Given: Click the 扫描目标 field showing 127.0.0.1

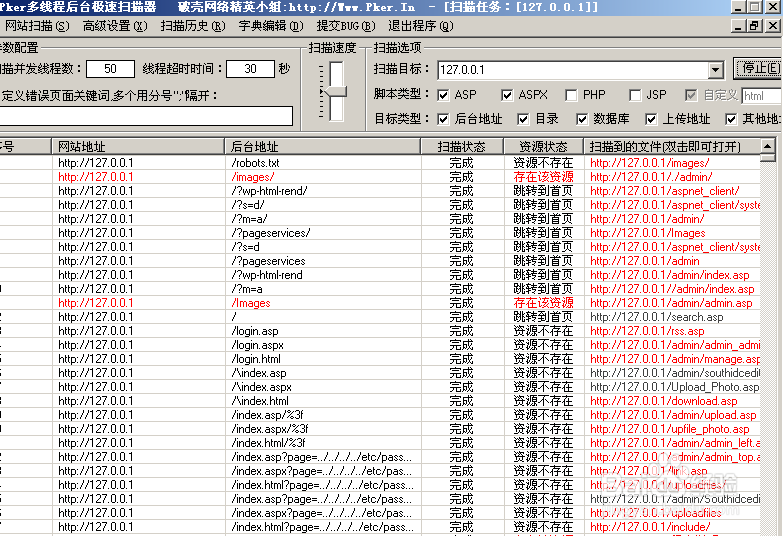Looking at the screenshot, I should pyautogui.click(x=572, y=70).
